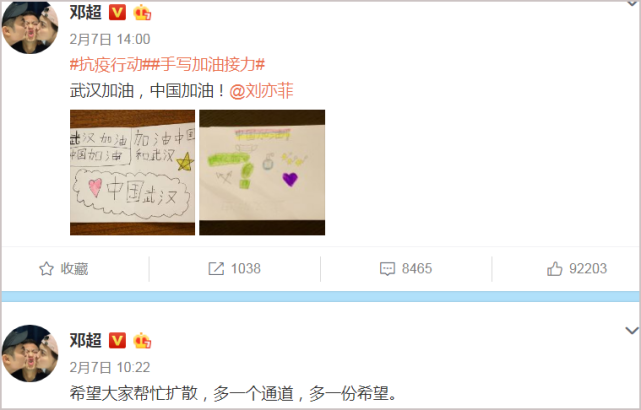Open 邓超 username on the second post

tap(85, 340)
